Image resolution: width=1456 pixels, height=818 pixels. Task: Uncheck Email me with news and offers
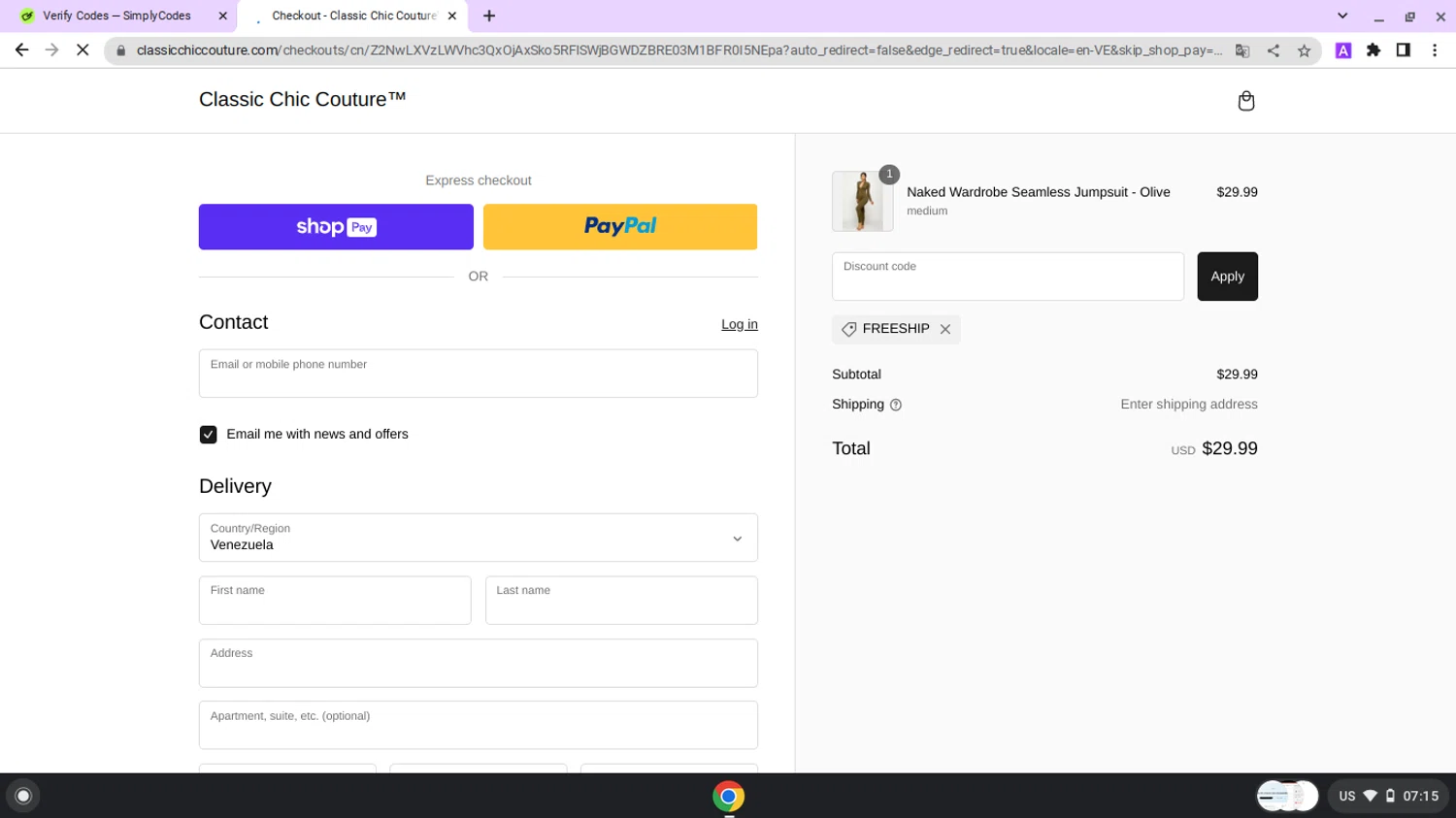(x=208, y=435)
